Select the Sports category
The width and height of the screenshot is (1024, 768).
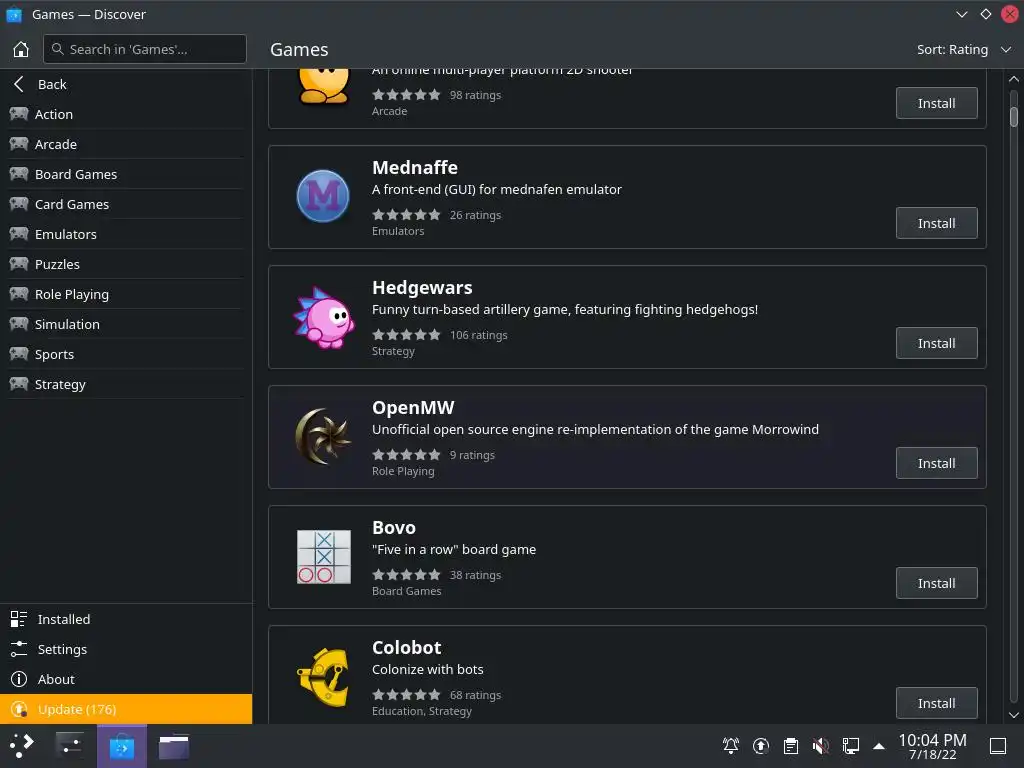126,355
